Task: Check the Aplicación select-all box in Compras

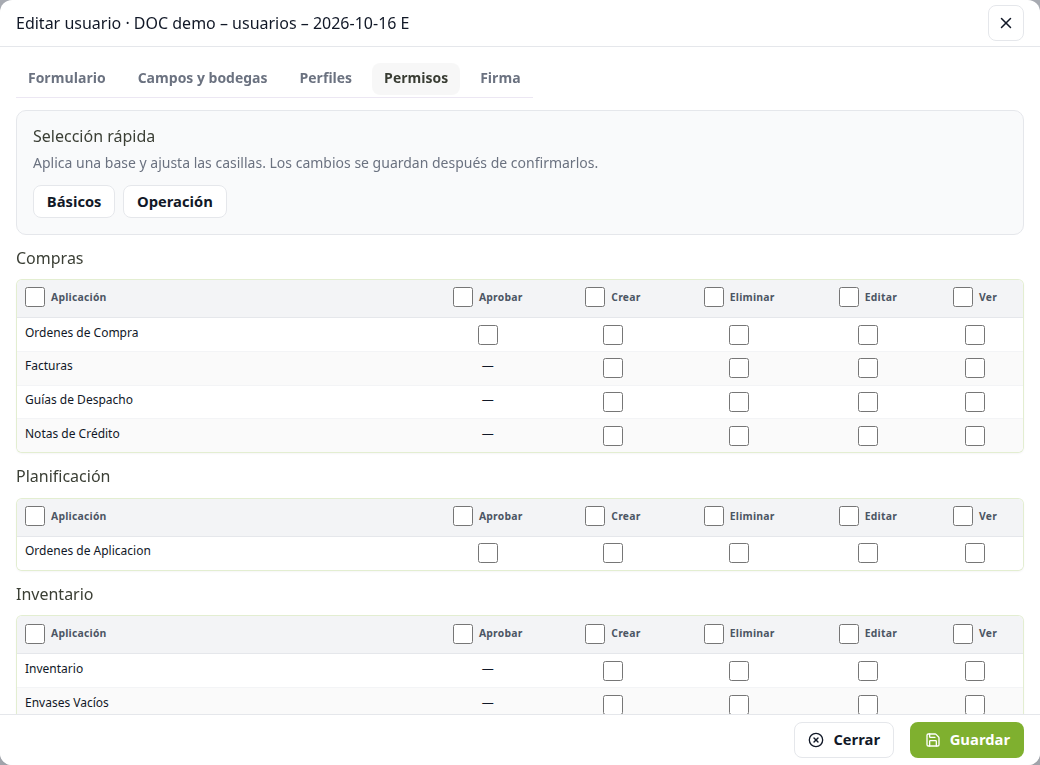Action: pos(34,297)
